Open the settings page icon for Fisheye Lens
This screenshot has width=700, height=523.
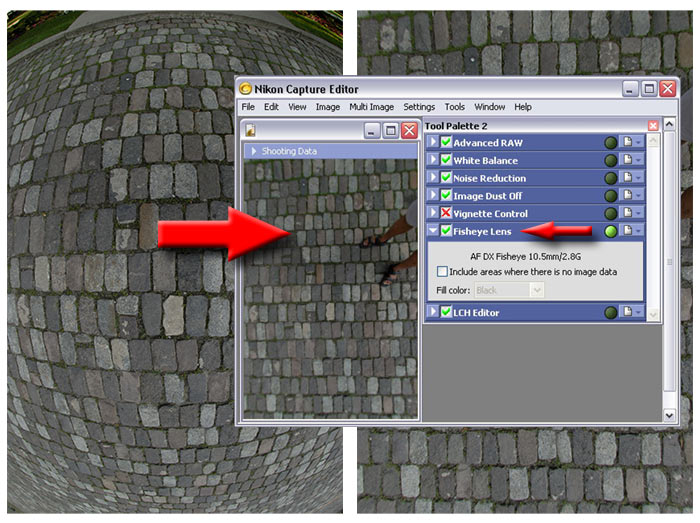tap(628, 230)
